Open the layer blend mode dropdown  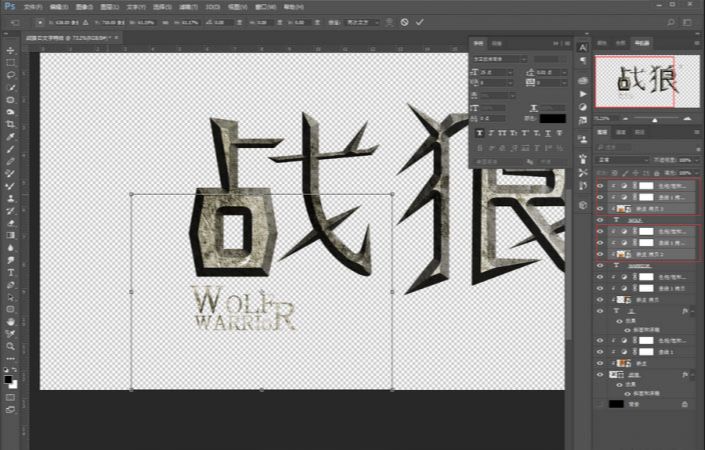622,160
